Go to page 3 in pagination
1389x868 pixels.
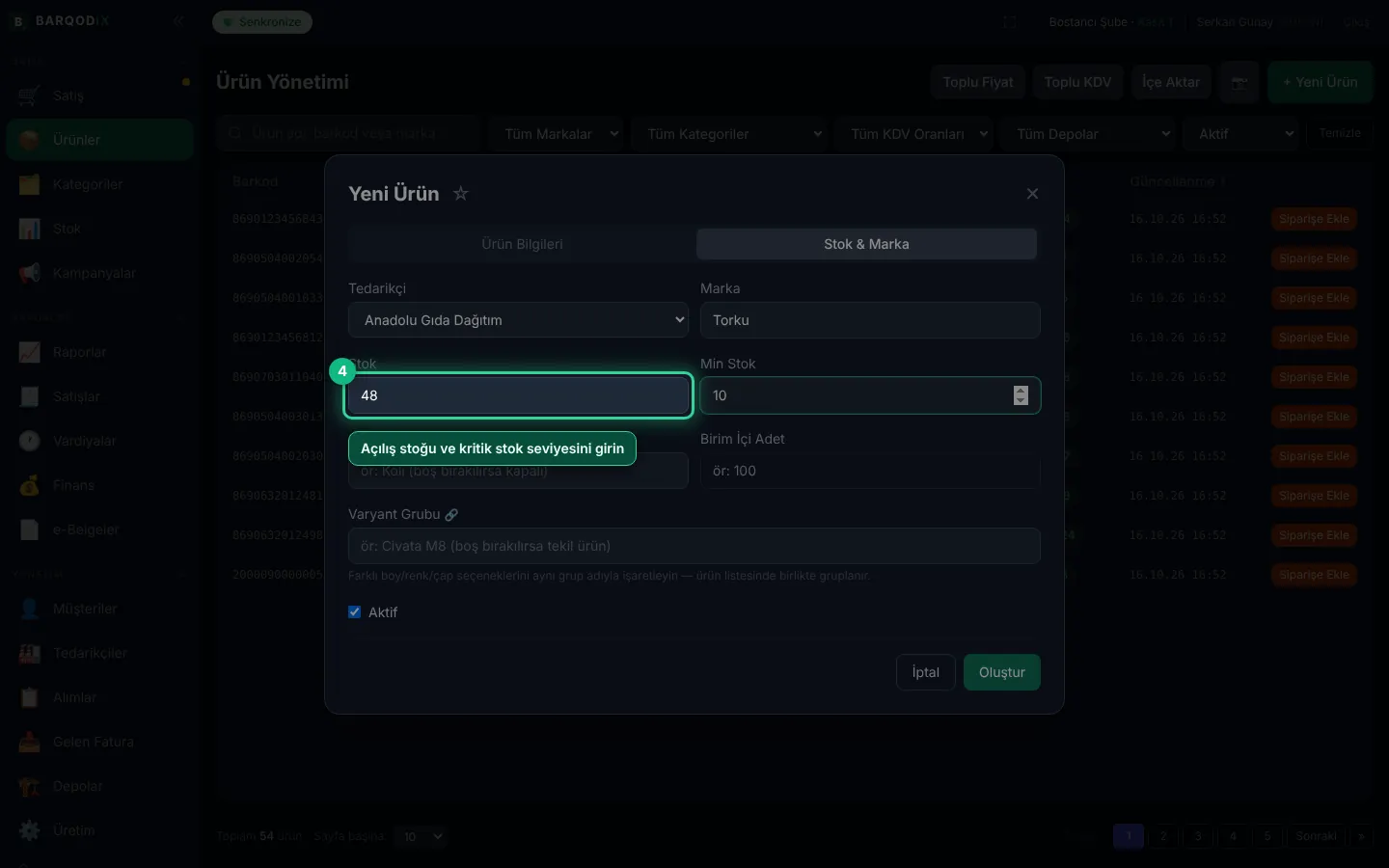point(1198,836)
